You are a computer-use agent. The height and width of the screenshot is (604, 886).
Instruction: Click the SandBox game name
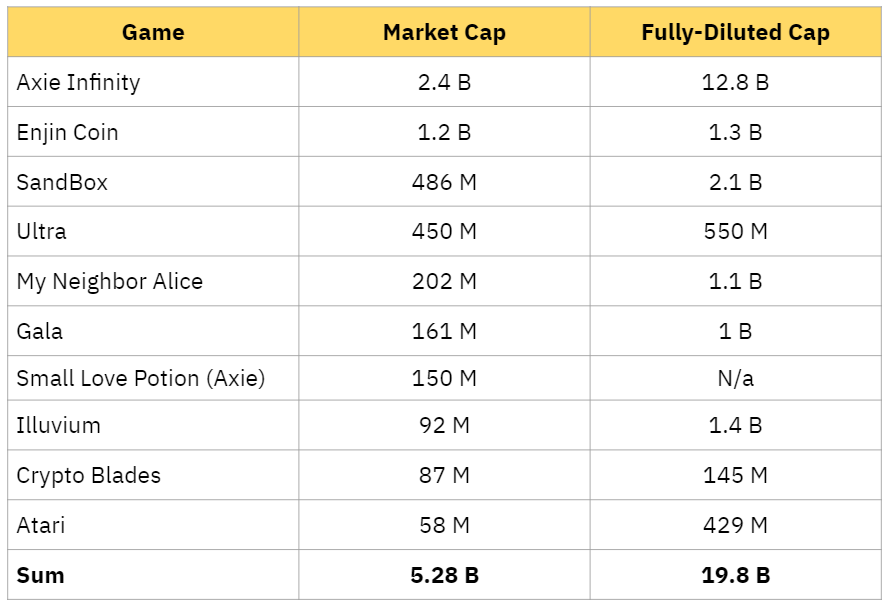(x=62, y=183)
